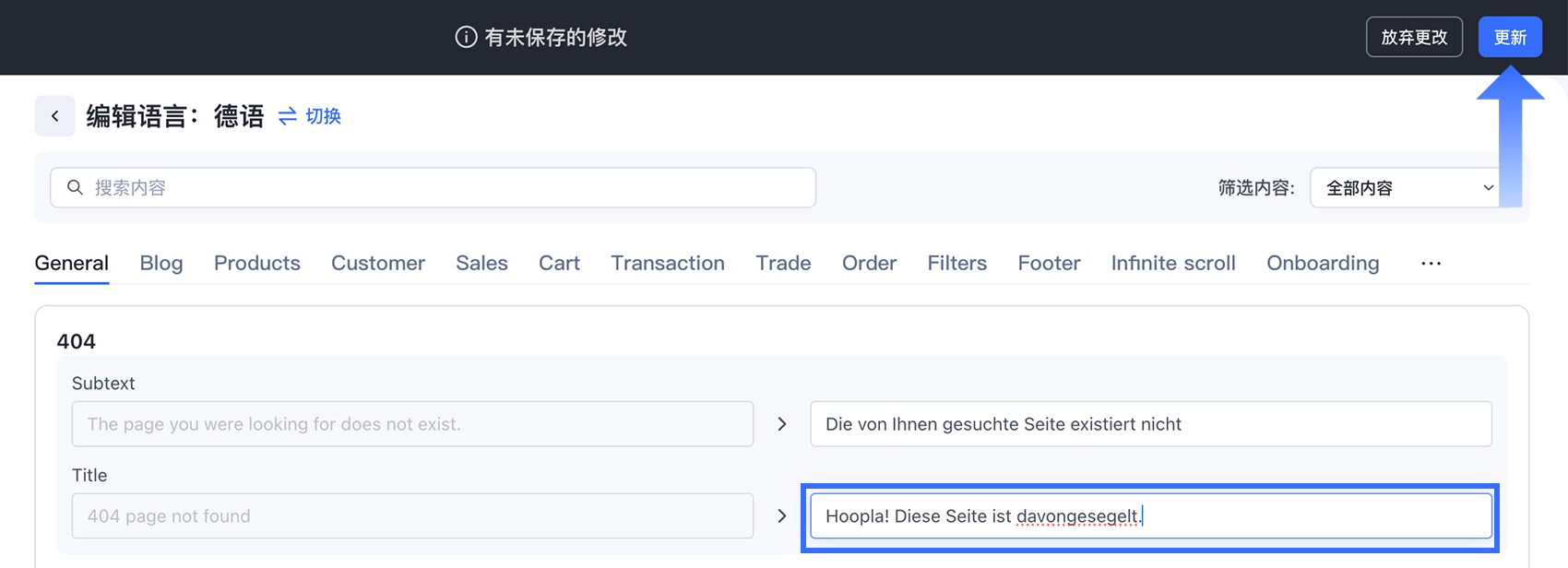Click the Title row arrow icon

(x=781, y=516)
